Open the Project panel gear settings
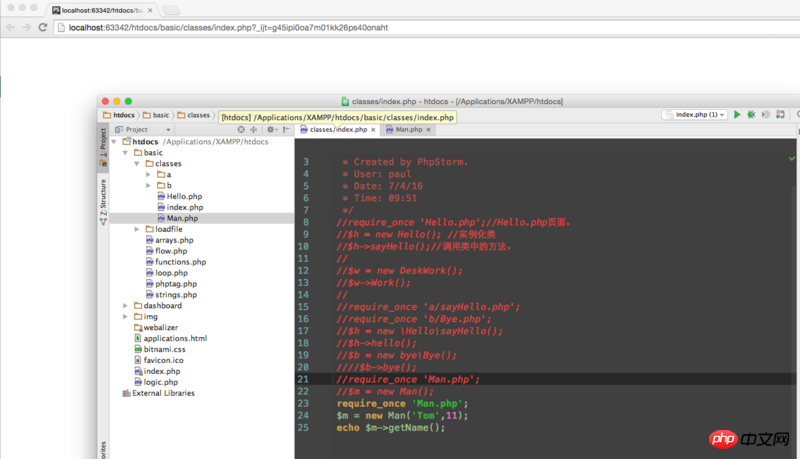 (271, 130)
